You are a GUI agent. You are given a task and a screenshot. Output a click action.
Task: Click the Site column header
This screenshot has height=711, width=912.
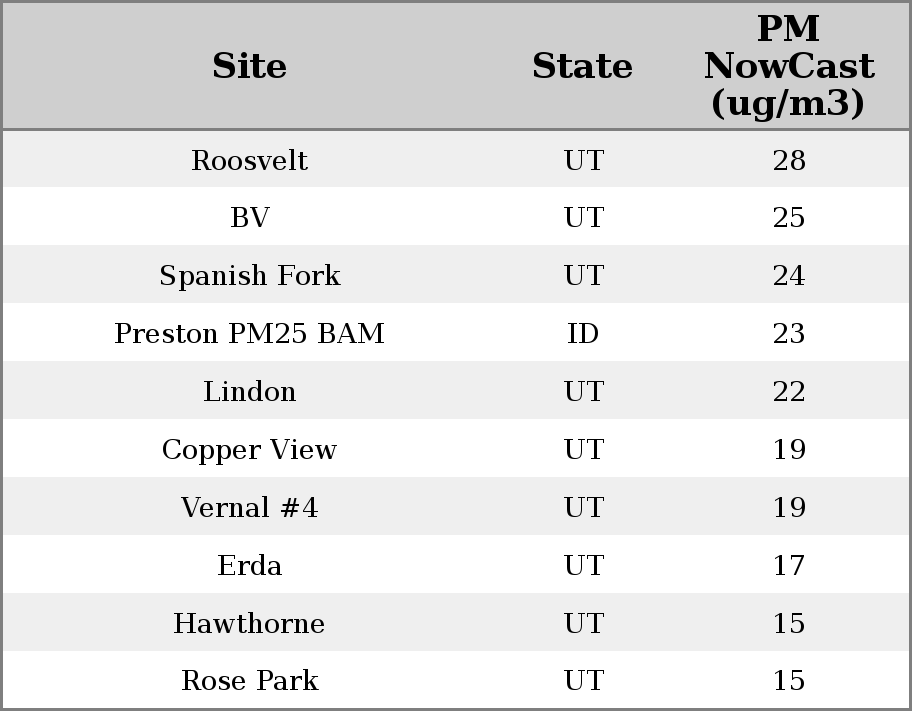pos(249,66)
